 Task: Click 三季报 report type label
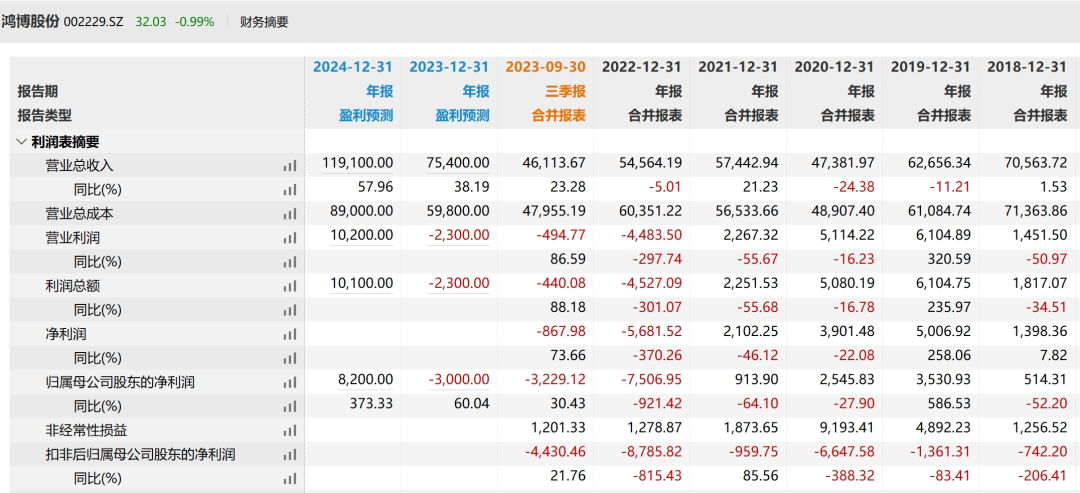tap(565, 91)
